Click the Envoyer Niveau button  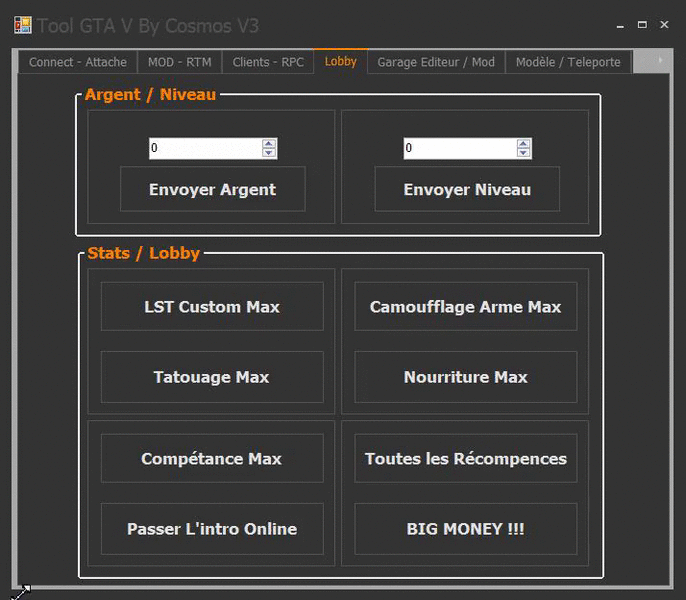(x=467, y=189)
